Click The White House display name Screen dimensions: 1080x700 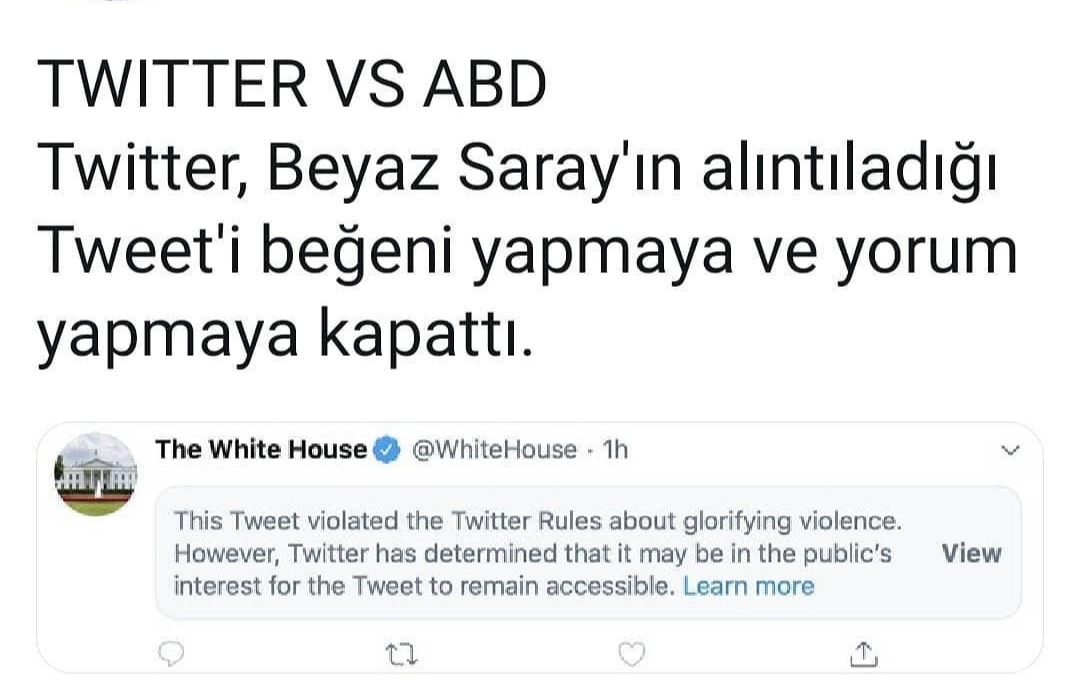tap(261, 450)
